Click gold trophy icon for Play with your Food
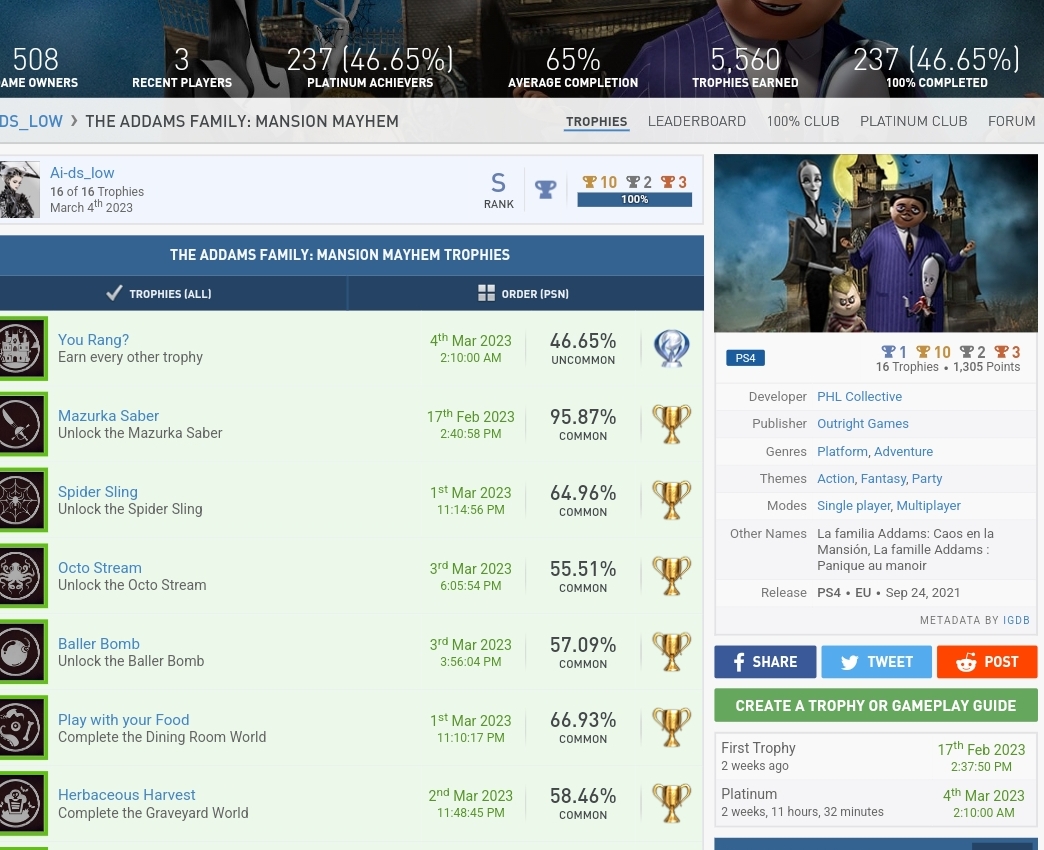 click(671, 728)
